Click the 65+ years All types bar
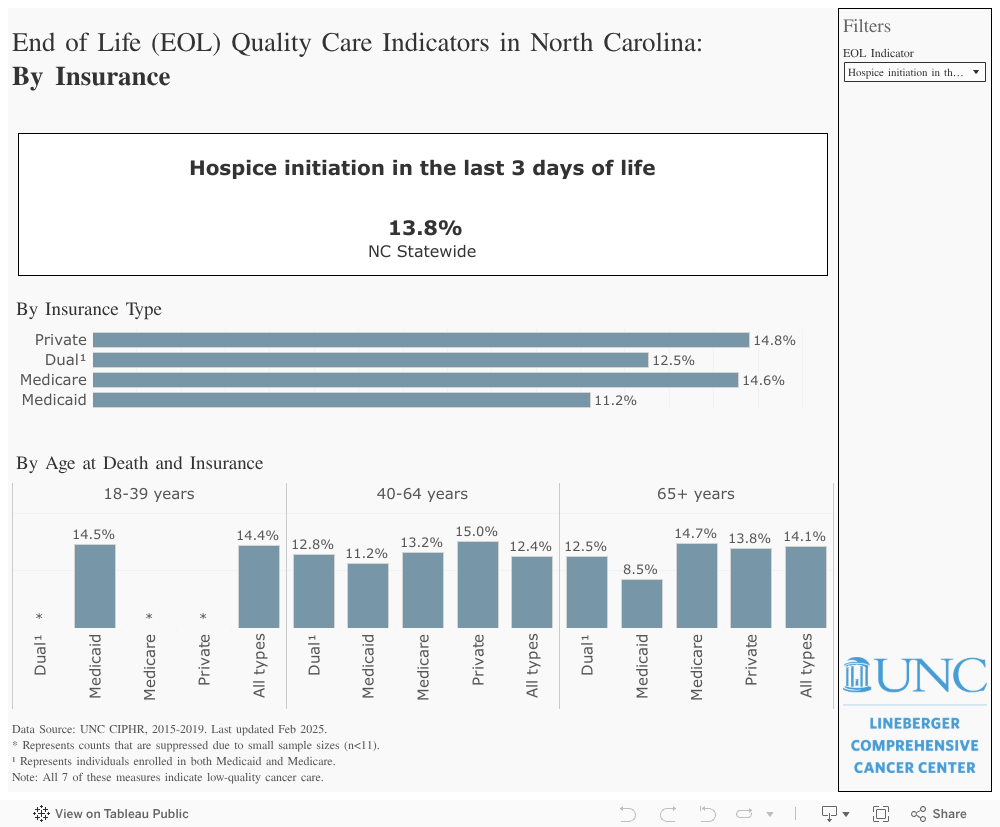 (x=805, y=587)
